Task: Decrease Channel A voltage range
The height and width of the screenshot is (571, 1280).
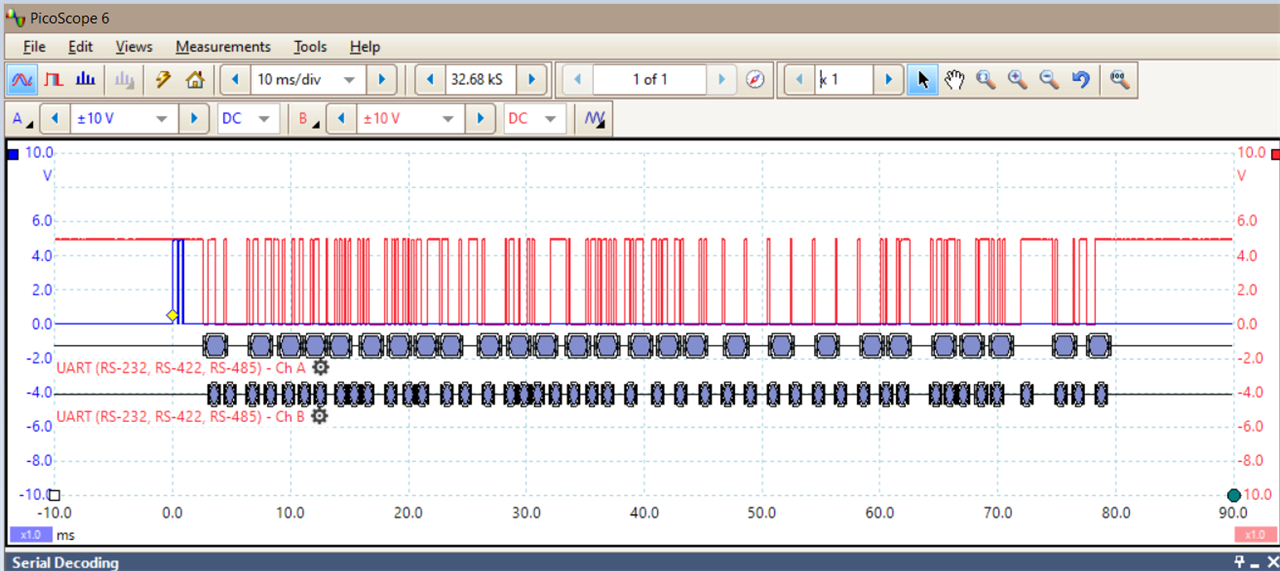Action: tap(55, 118)
